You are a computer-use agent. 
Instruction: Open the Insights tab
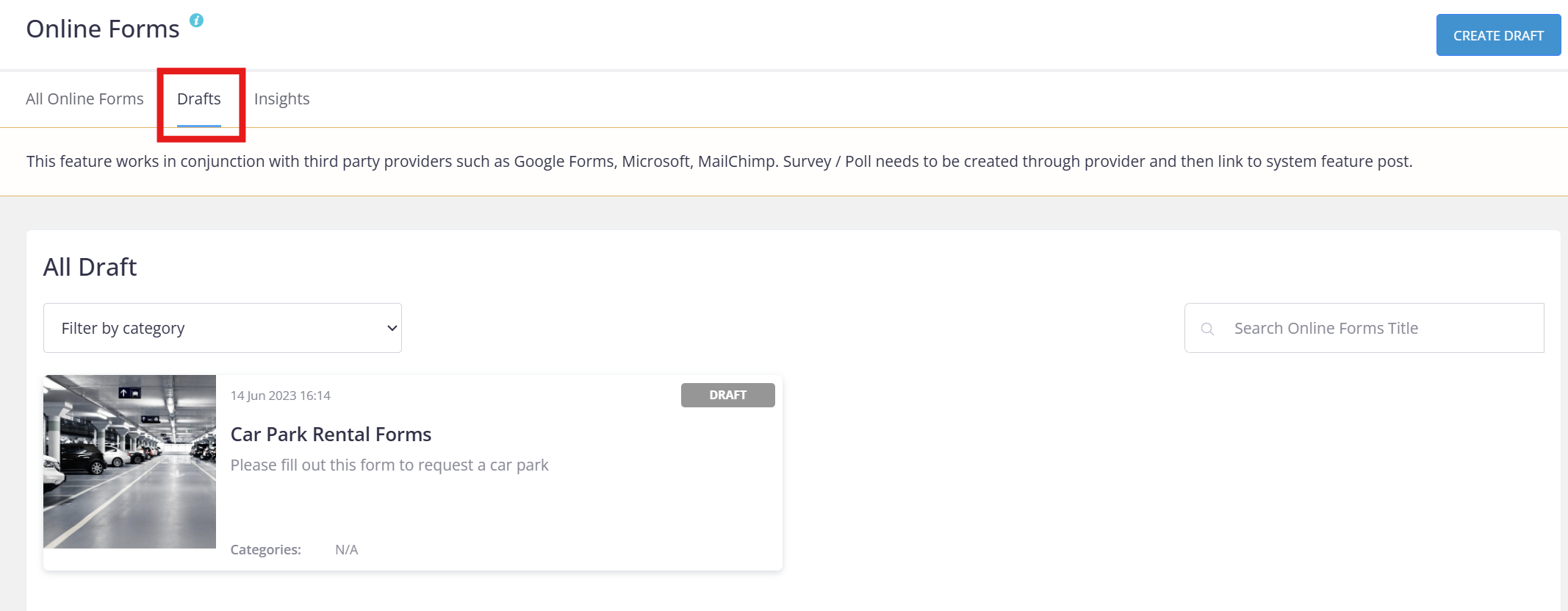pos(282,99)
